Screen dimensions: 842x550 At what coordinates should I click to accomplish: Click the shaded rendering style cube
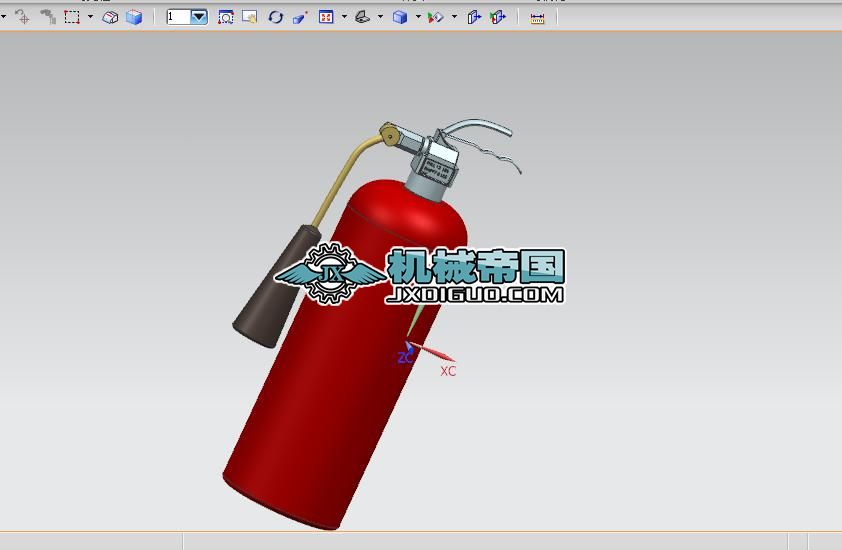400,18
